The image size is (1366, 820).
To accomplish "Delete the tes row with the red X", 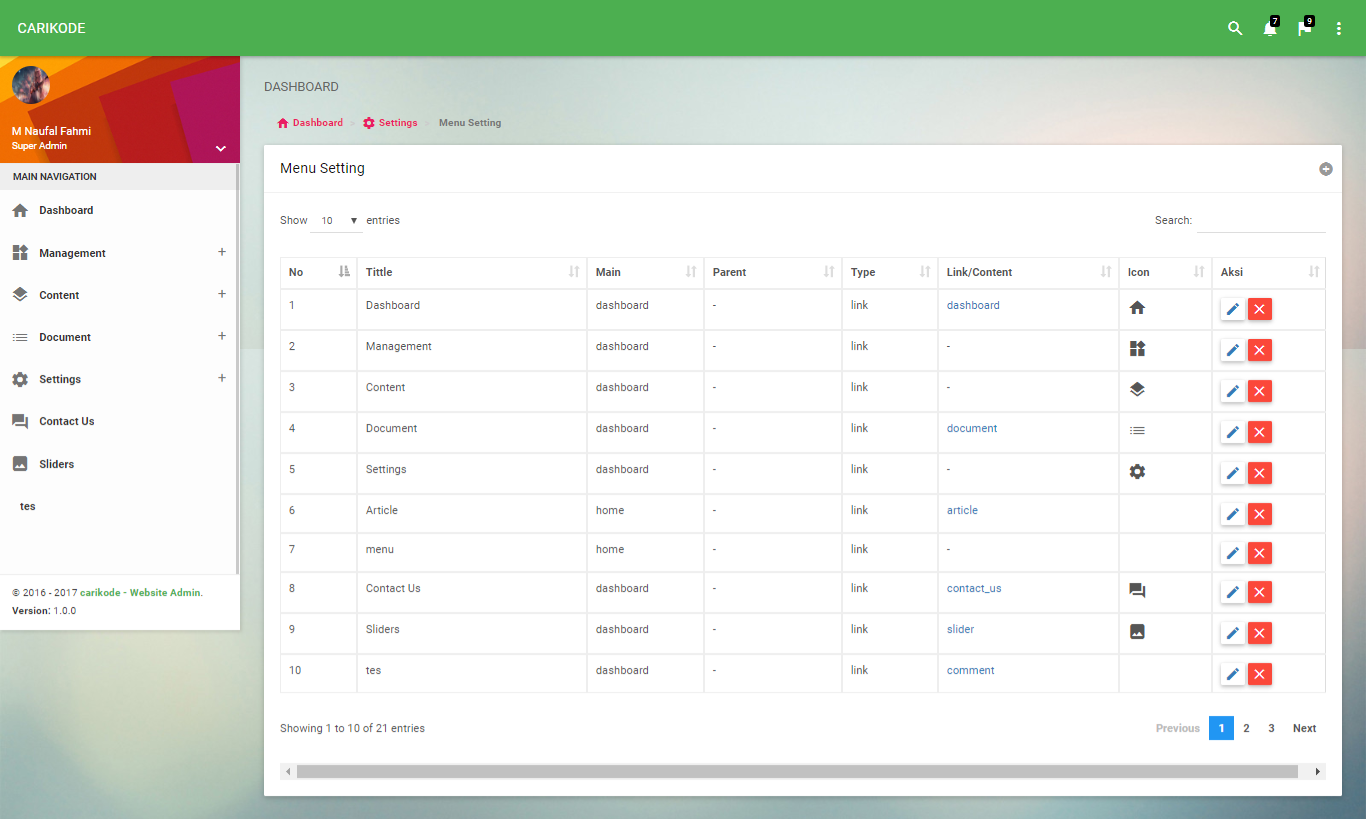I will (x=1260, y=674).
